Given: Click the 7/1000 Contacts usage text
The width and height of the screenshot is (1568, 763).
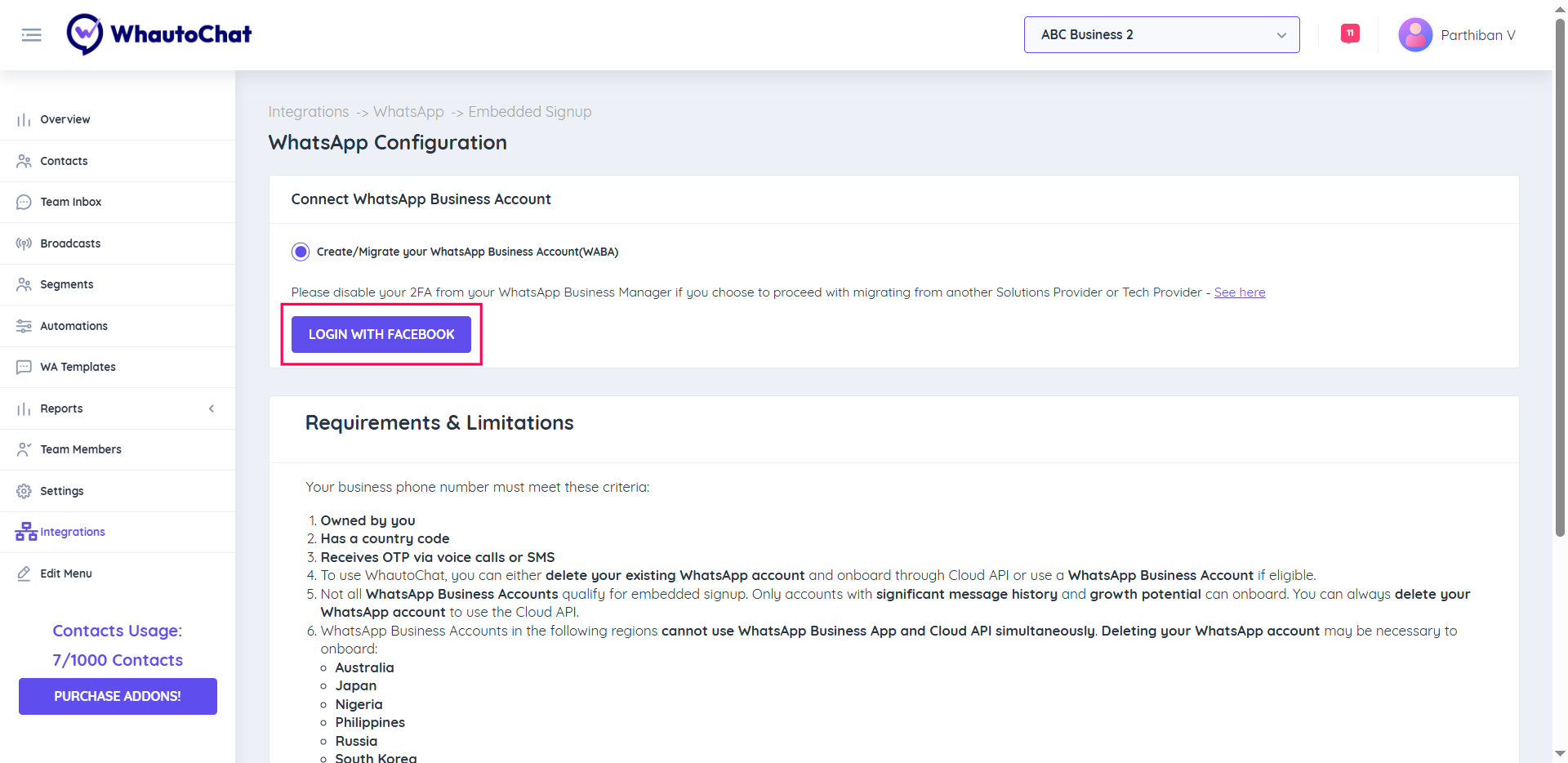Looking at the screenshot, I should tap(118, 660).
